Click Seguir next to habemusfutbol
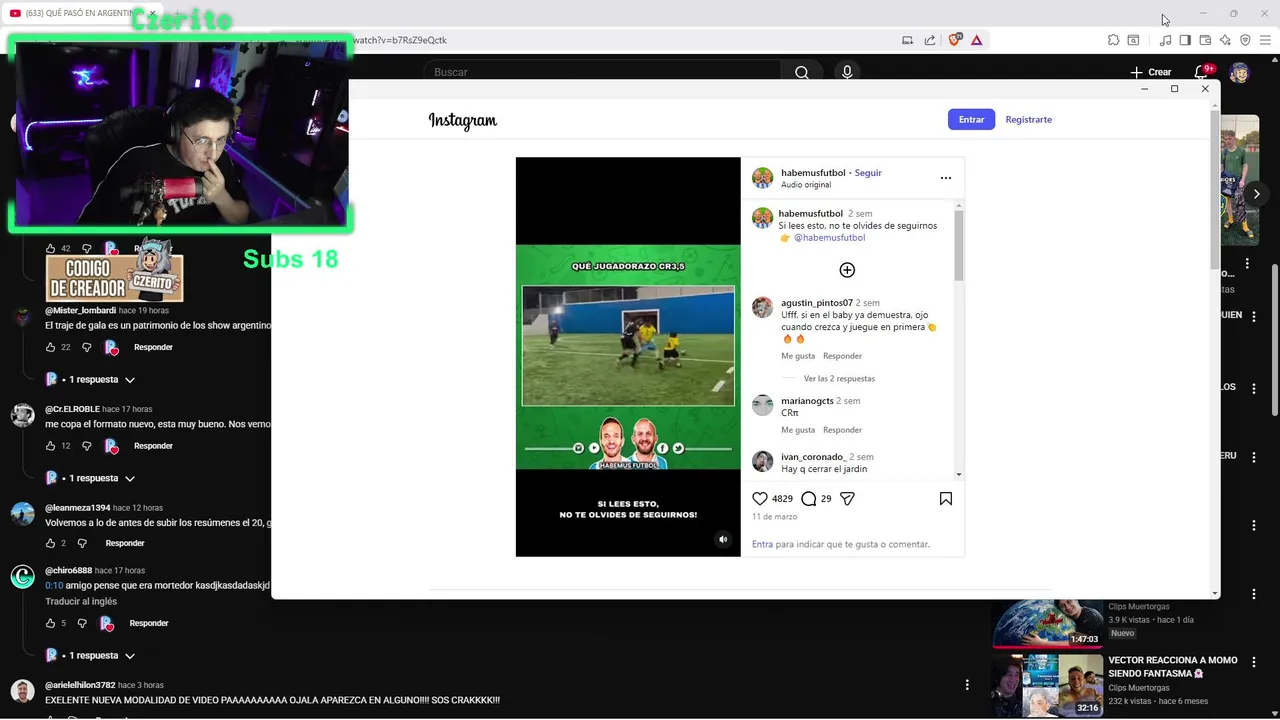Image resolution: width=1280 pixels, height=720 pixels. [868, 173]
